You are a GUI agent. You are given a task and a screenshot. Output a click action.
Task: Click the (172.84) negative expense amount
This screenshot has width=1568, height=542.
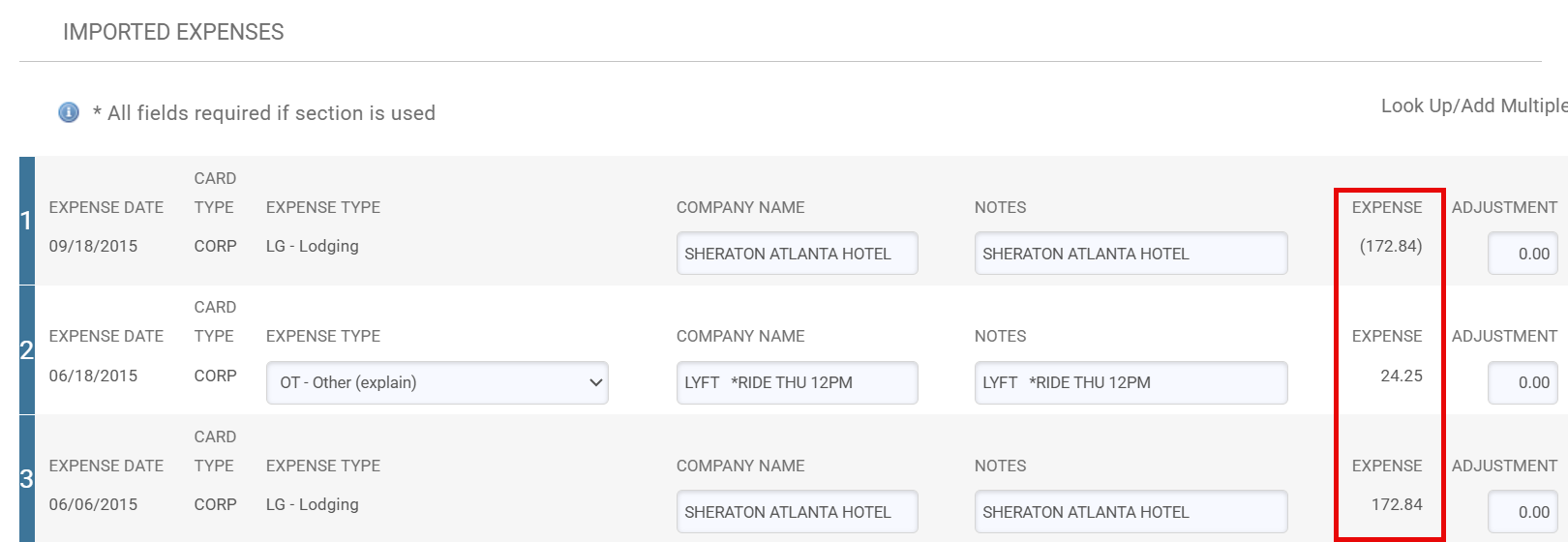click(x=1390, y=246)
